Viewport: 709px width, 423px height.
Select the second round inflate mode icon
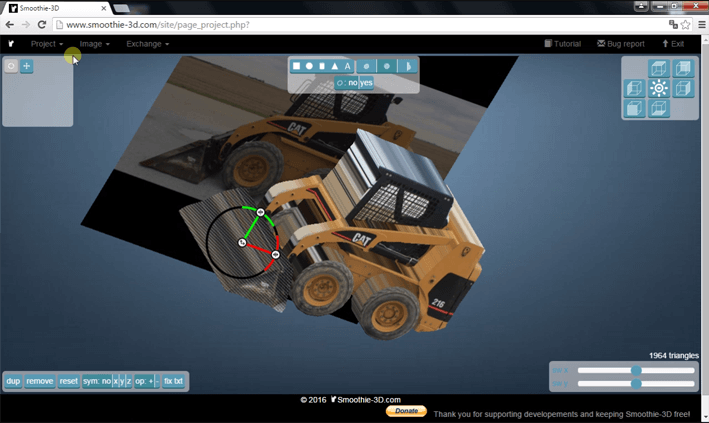pos(387,66)
